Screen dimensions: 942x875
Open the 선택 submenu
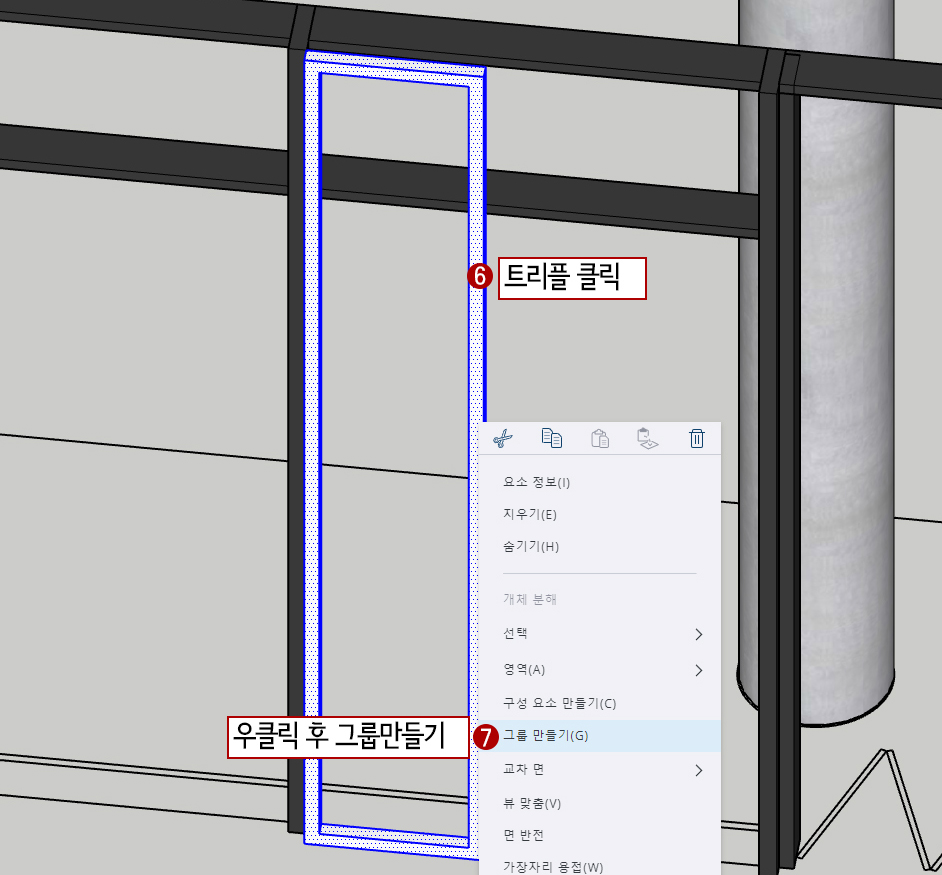point(600,633)
